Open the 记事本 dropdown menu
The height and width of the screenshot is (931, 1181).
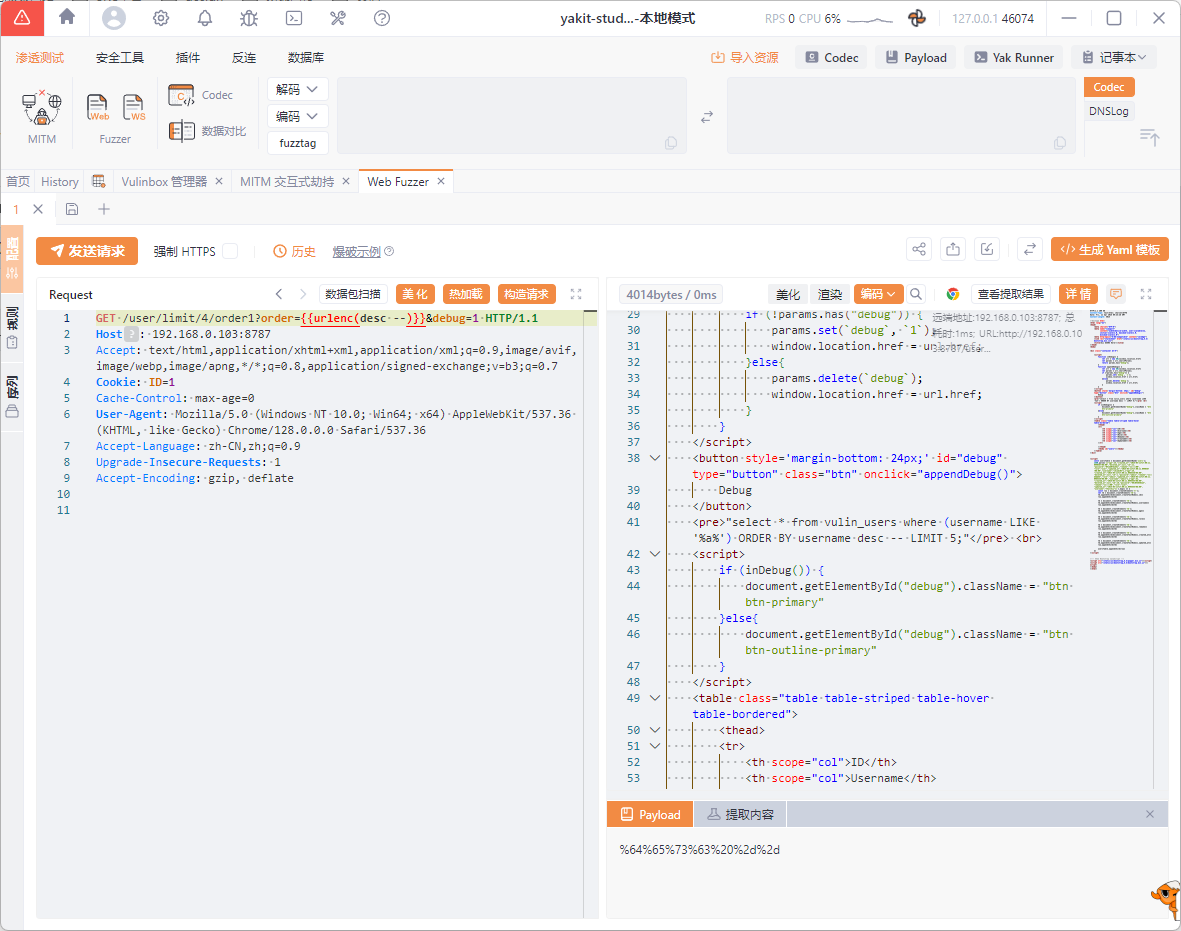click(x=1113, y=58)
